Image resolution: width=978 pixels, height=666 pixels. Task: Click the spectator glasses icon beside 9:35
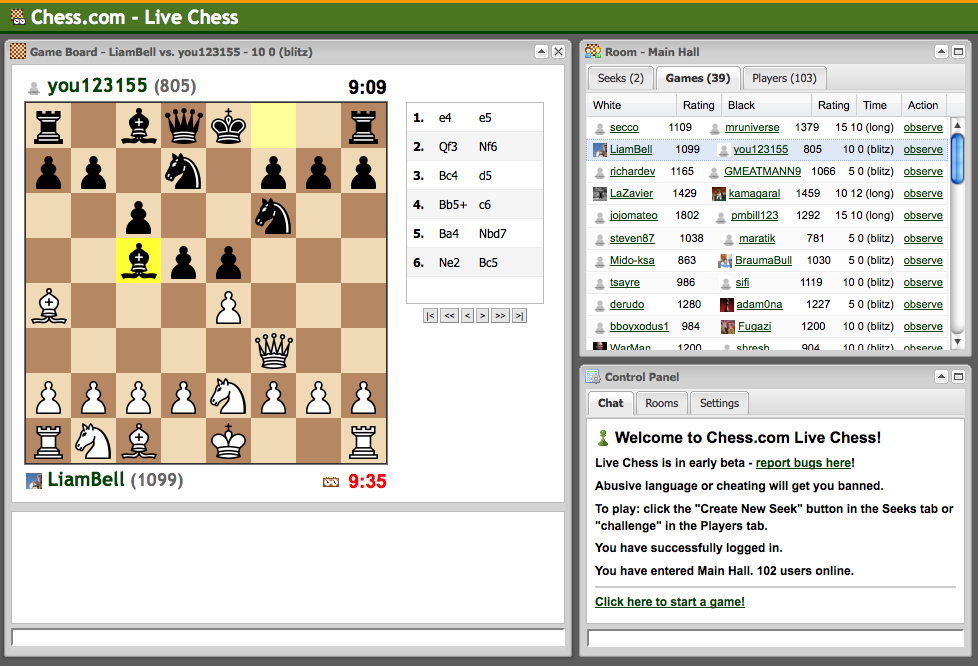point(331,482)
